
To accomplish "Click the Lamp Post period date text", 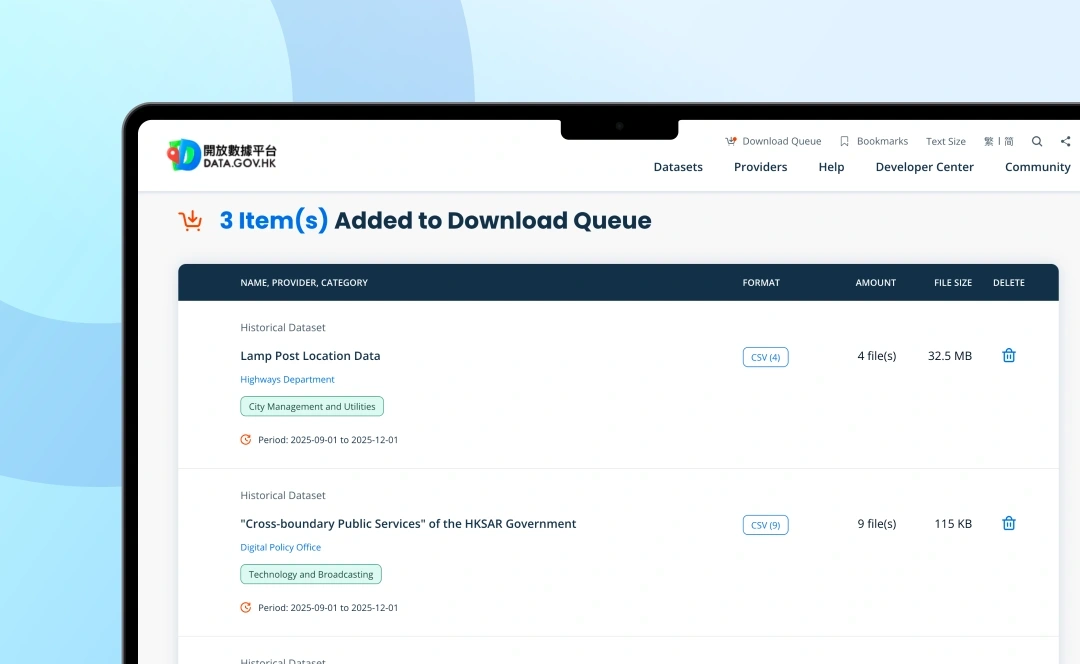I will (328, 439).
